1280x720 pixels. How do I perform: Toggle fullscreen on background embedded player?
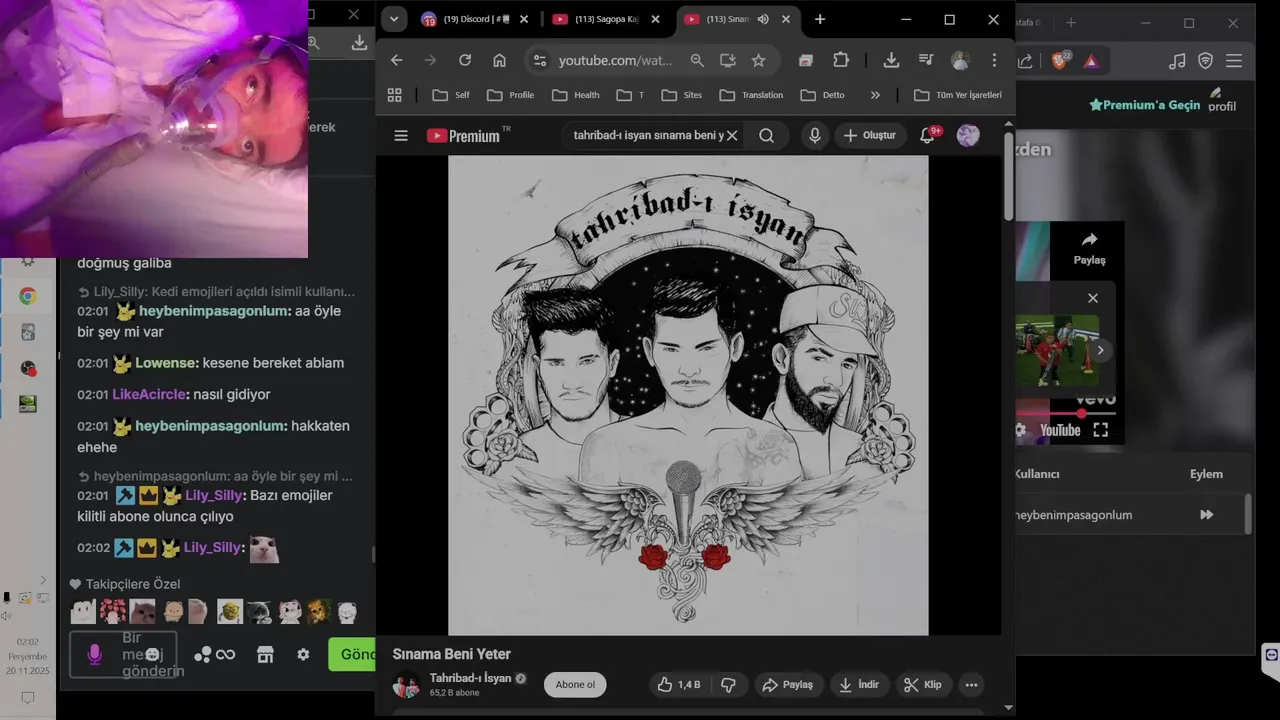click(1101, 430)
